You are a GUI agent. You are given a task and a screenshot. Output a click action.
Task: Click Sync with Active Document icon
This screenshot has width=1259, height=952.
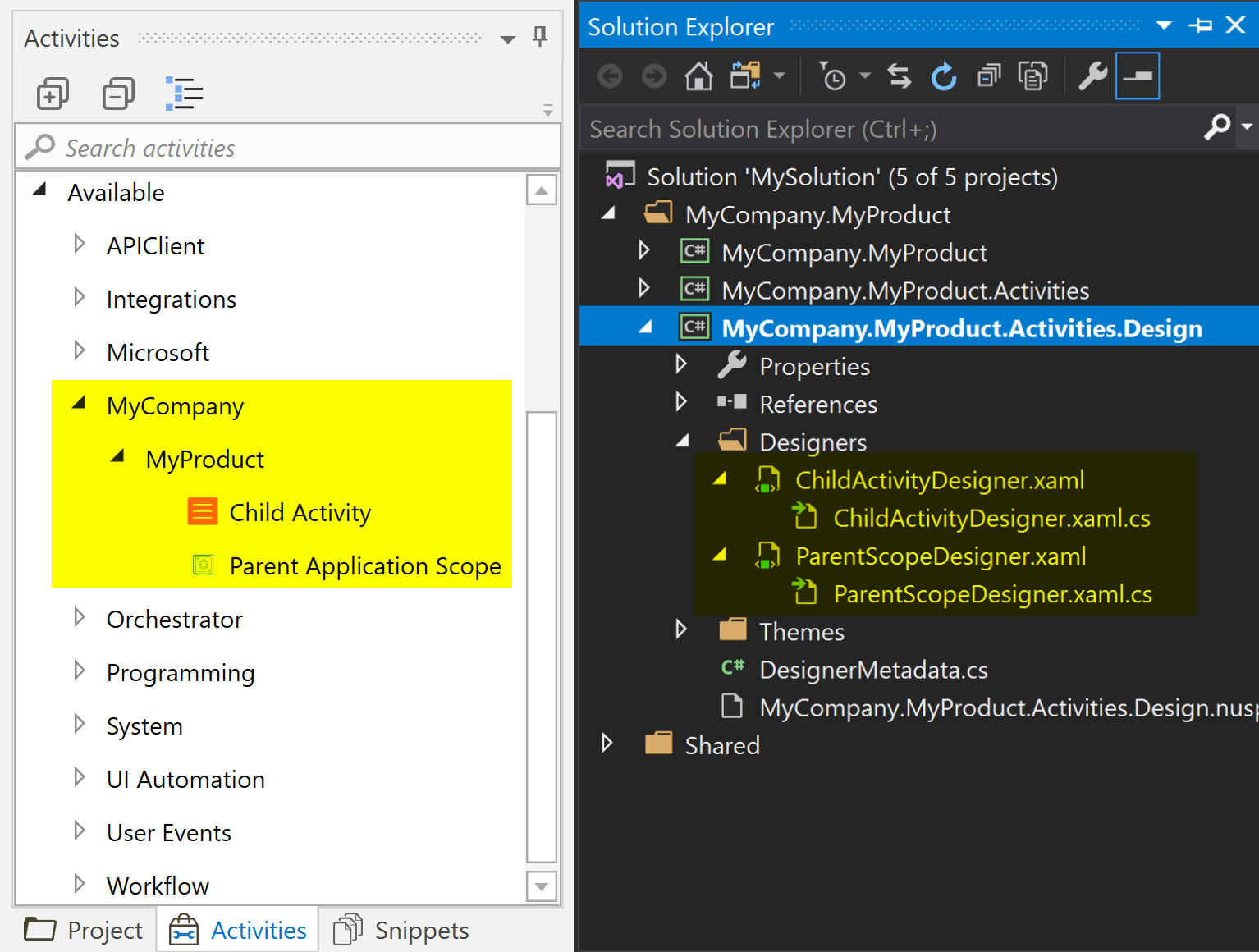900,76
